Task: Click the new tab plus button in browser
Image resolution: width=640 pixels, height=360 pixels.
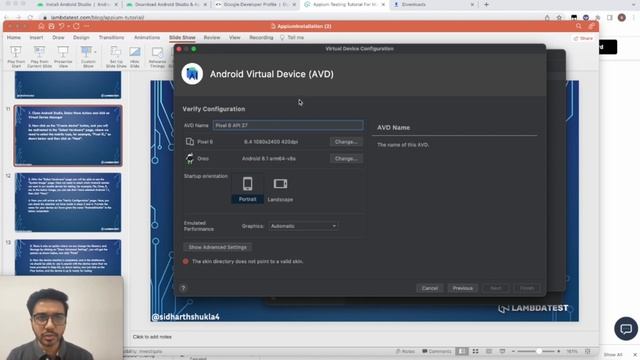Action: point(486,4)
